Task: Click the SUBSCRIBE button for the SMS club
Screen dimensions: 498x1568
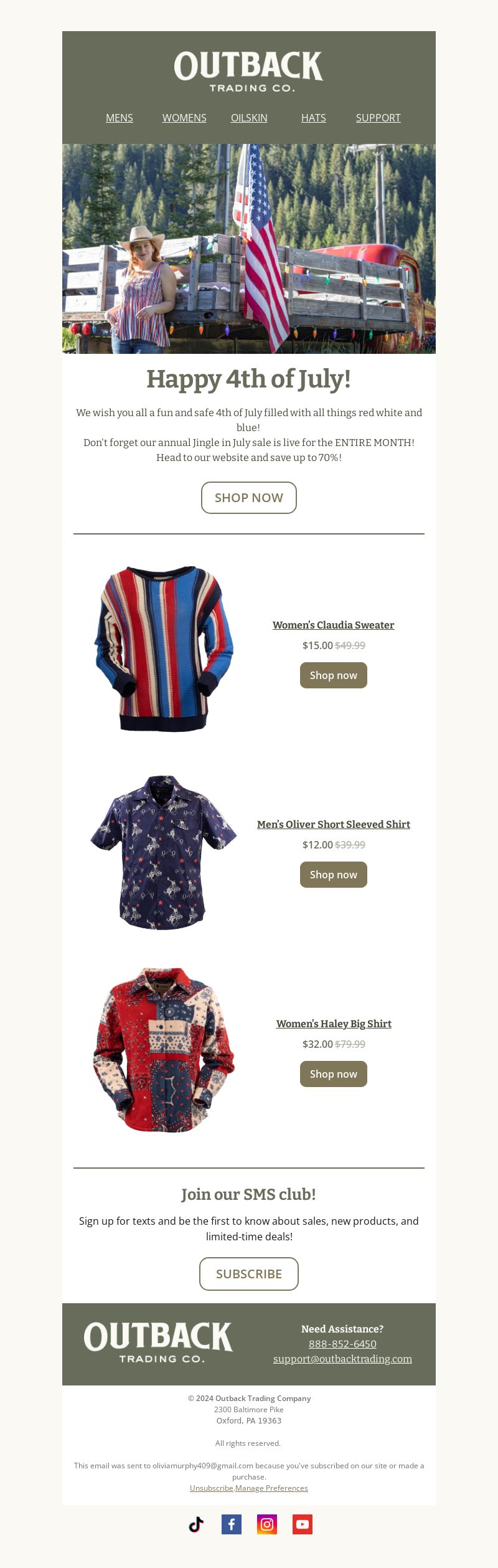Action: [249, 1274]
